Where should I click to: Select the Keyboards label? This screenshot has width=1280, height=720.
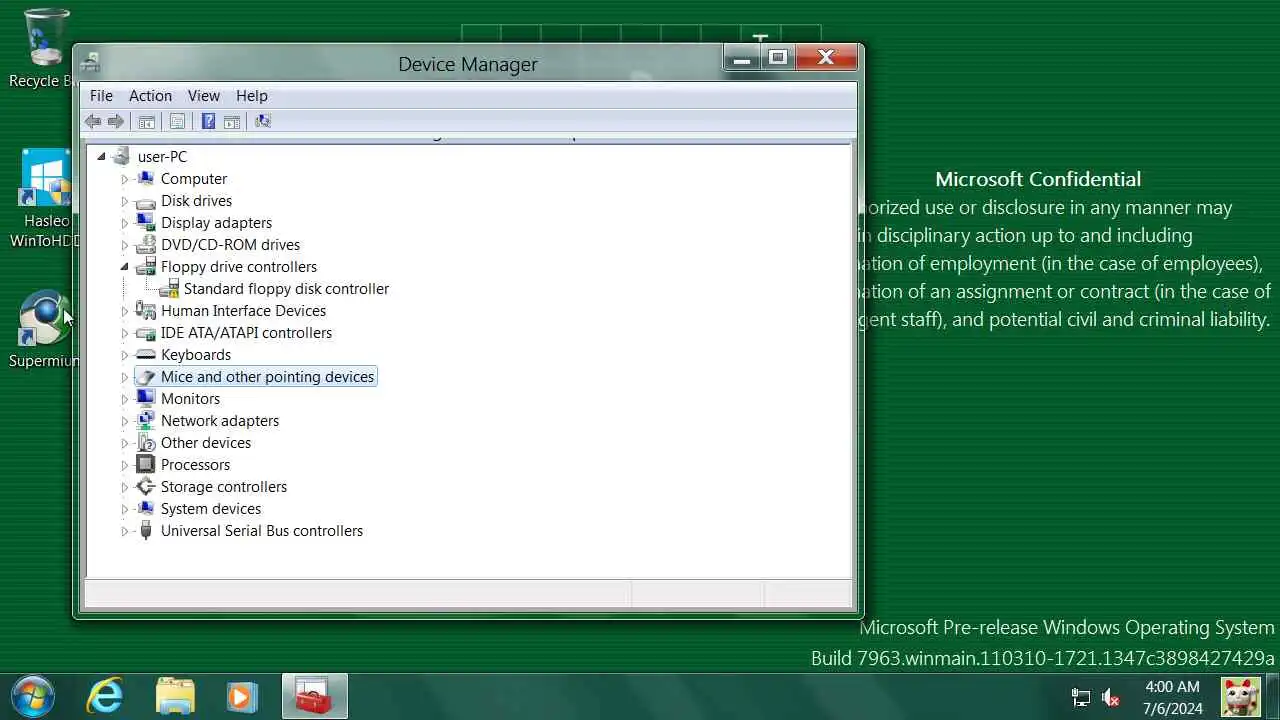tap(196, 355)
